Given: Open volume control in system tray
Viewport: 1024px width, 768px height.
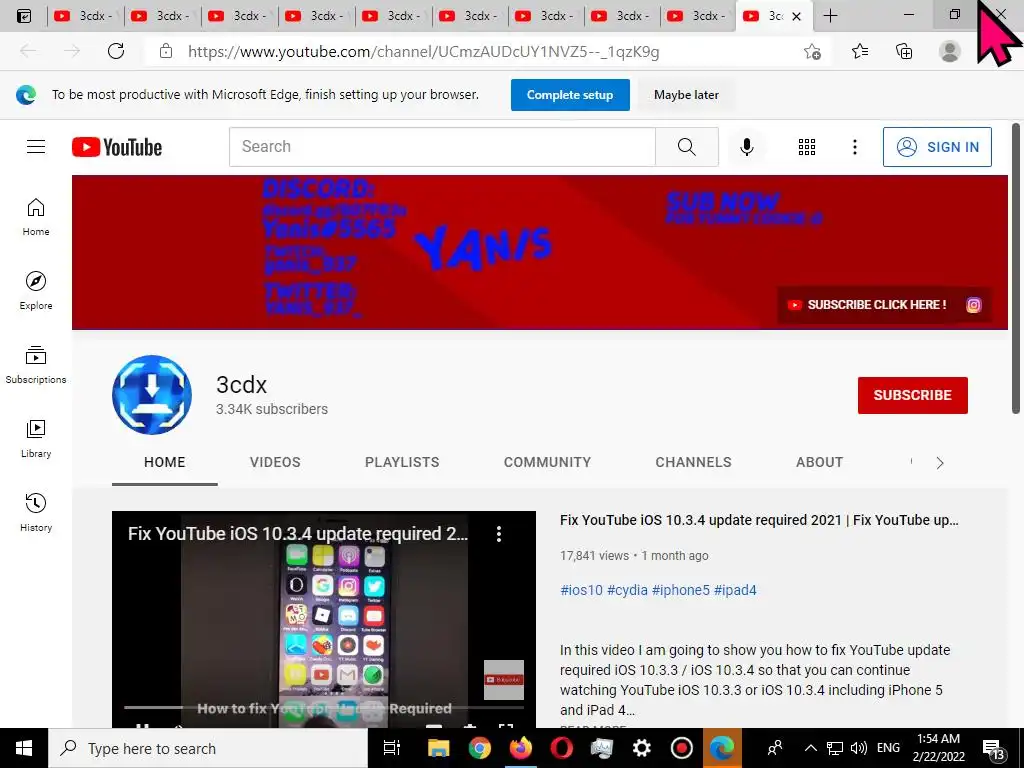Looking at the screenshot, I should coord(859,748).
